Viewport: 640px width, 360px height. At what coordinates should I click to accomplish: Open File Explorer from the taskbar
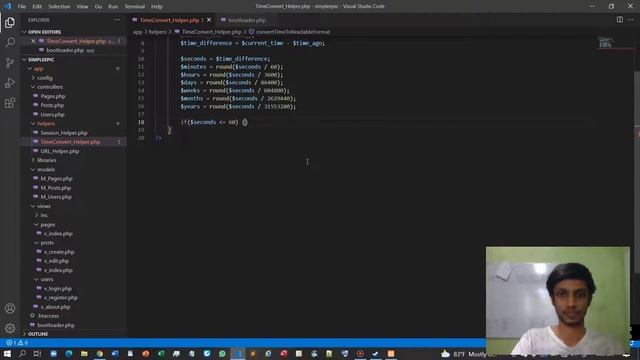84,353
